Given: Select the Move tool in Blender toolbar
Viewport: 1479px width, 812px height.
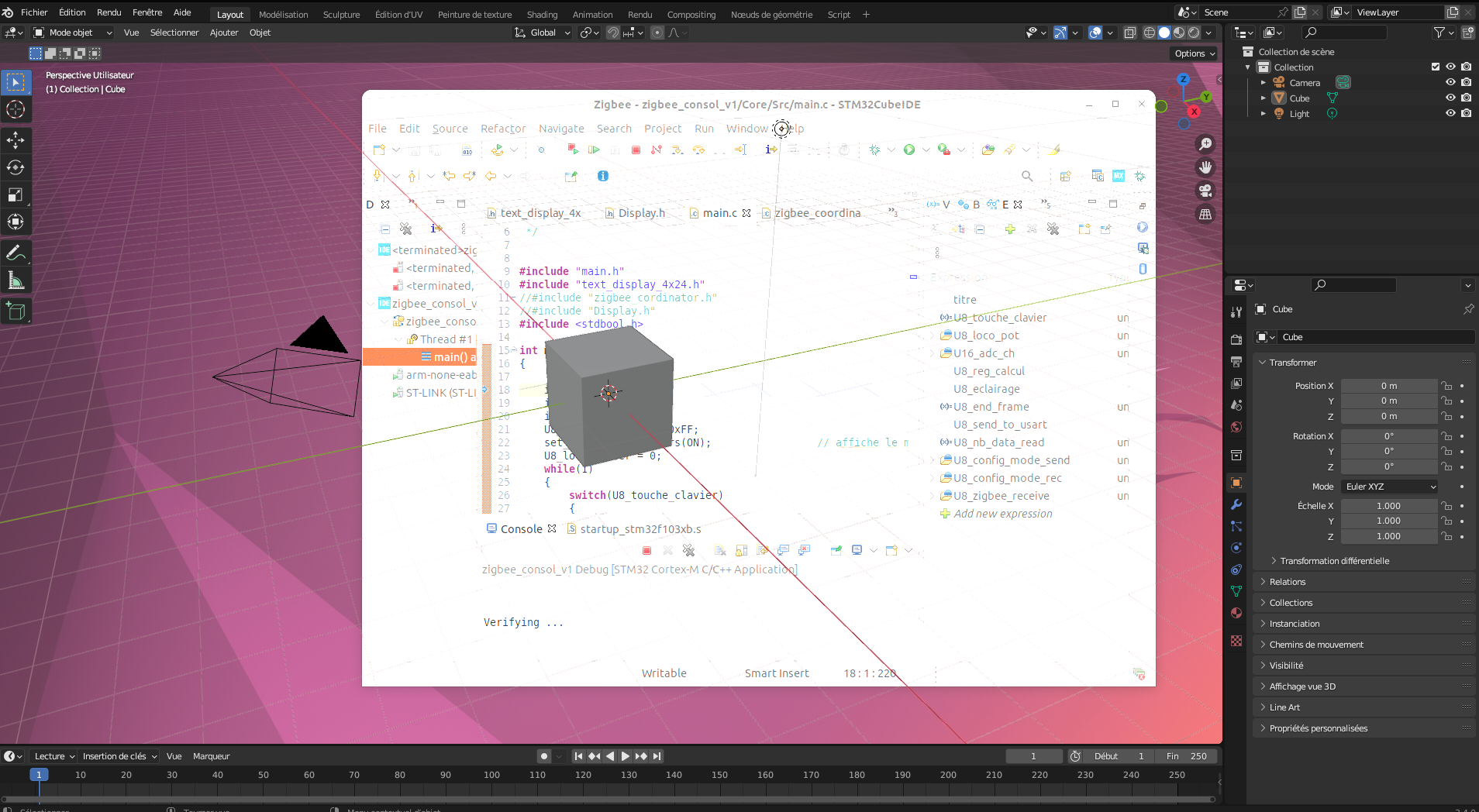Looking at the screenshot, I should [16, 140].
